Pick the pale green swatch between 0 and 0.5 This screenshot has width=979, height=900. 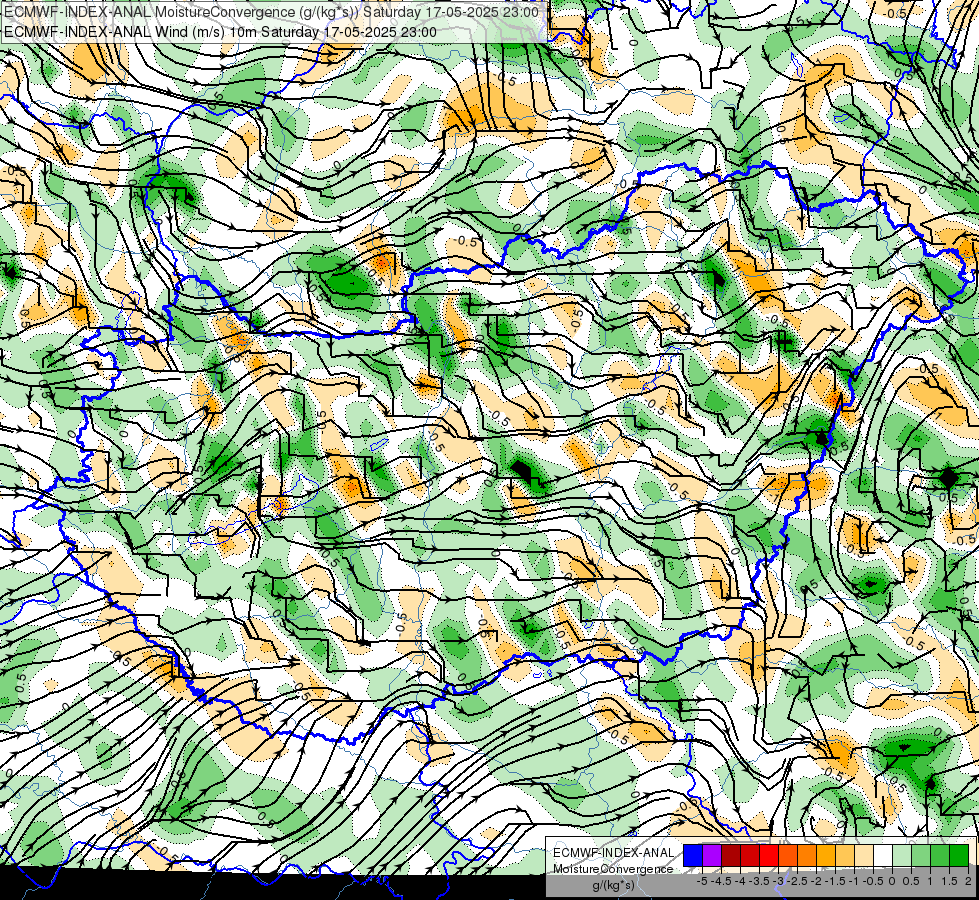point(902,856)
